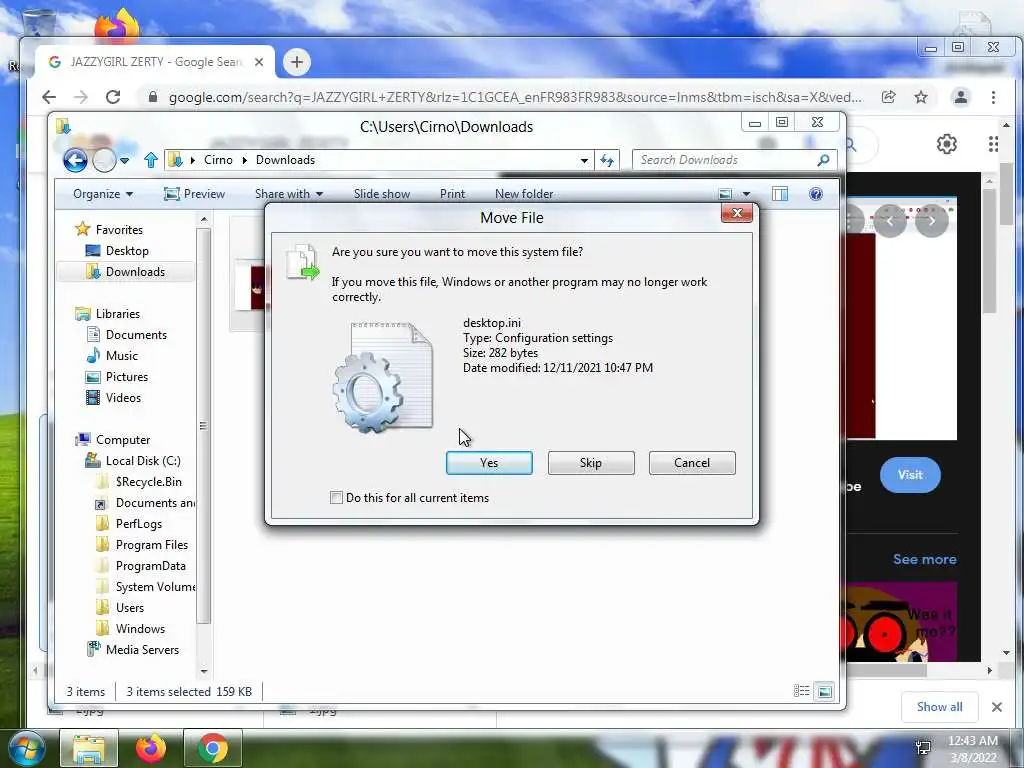Open Chrome from the taskbar

click(213, 748)
